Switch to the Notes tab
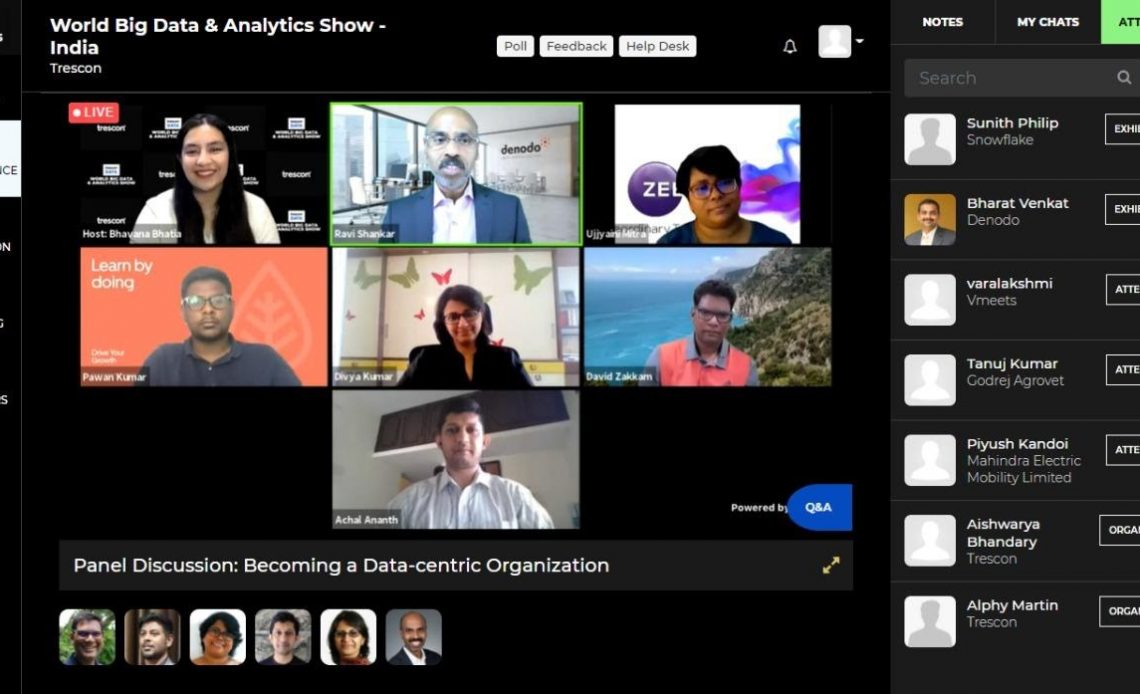Viewport: 1140px width, 694px height. pos(942,22)
